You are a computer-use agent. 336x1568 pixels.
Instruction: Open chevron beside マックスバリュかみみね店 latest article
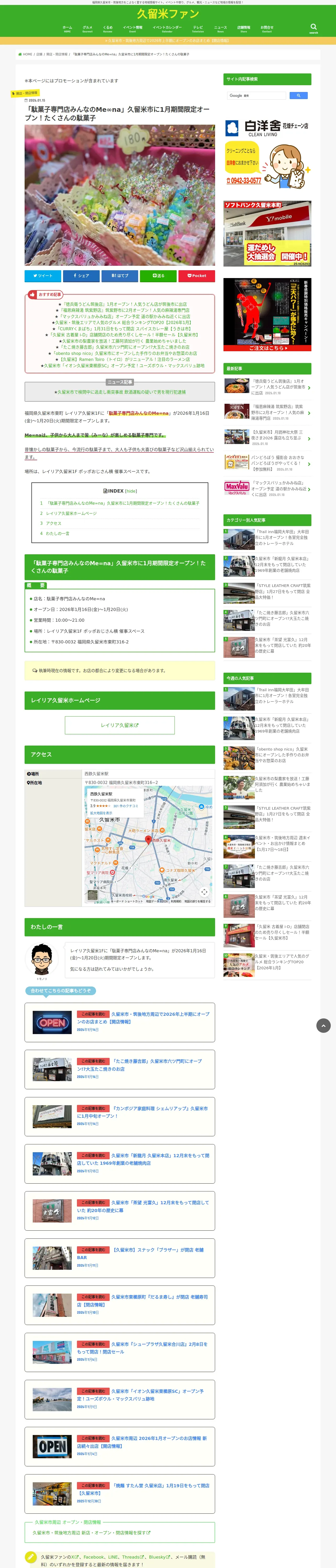pos(309,489)
